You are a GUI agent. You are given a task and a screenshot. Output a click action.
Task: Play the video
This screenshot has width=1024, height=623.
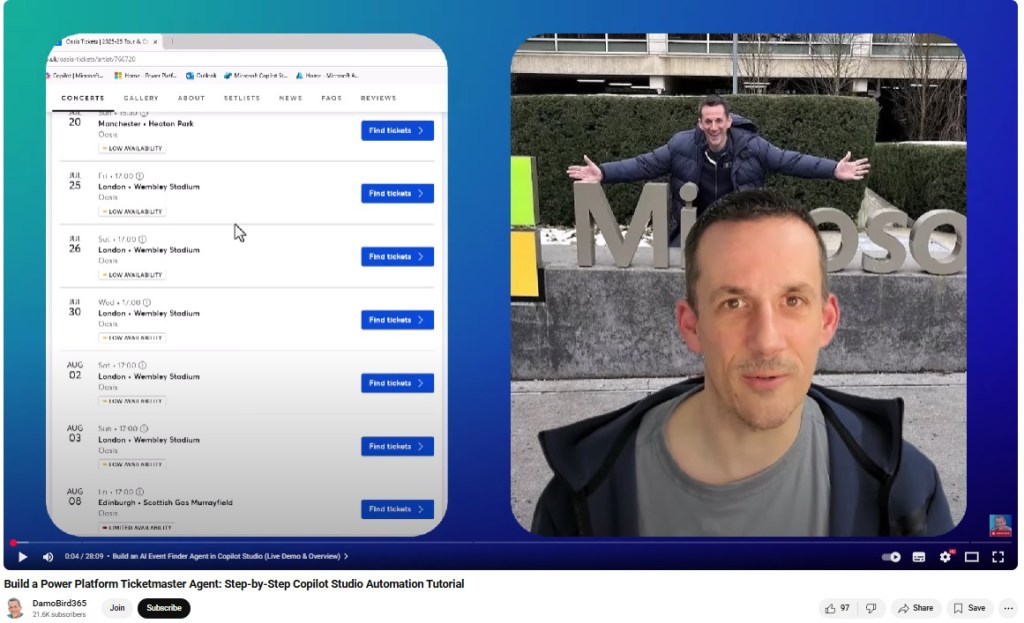(23, 557)
